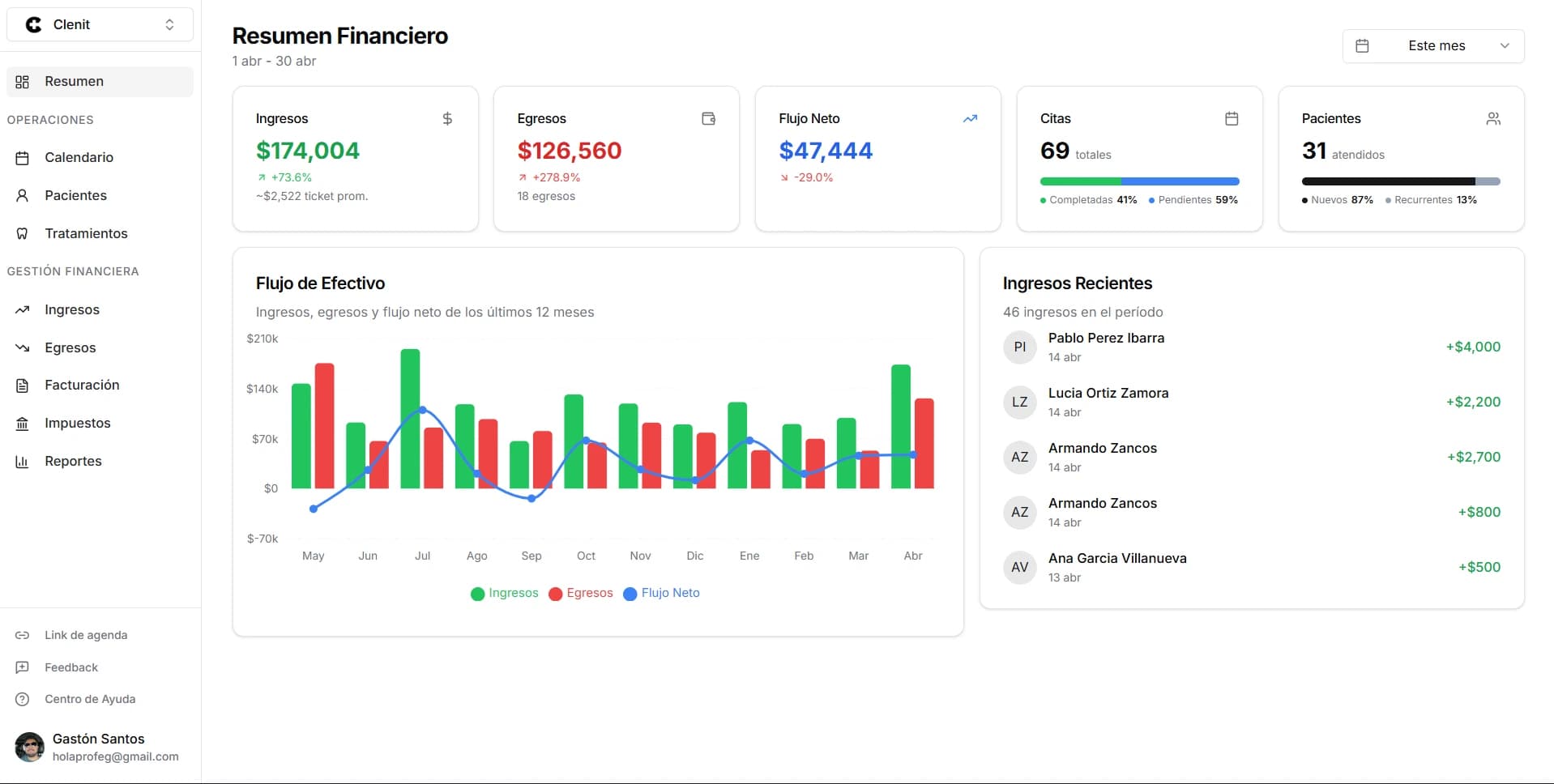The image size is (1554, 784).
Task: Click the Reportes bar chart icon
Action: click(23, 462)
